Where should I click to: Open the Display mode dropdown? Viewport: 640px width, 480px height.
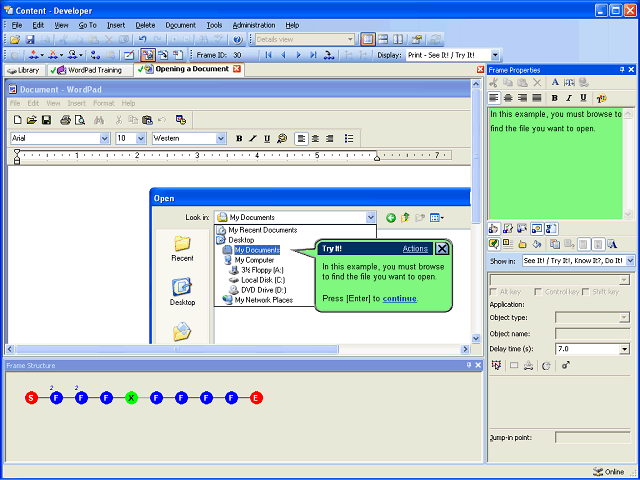click(x=495, y=55)
